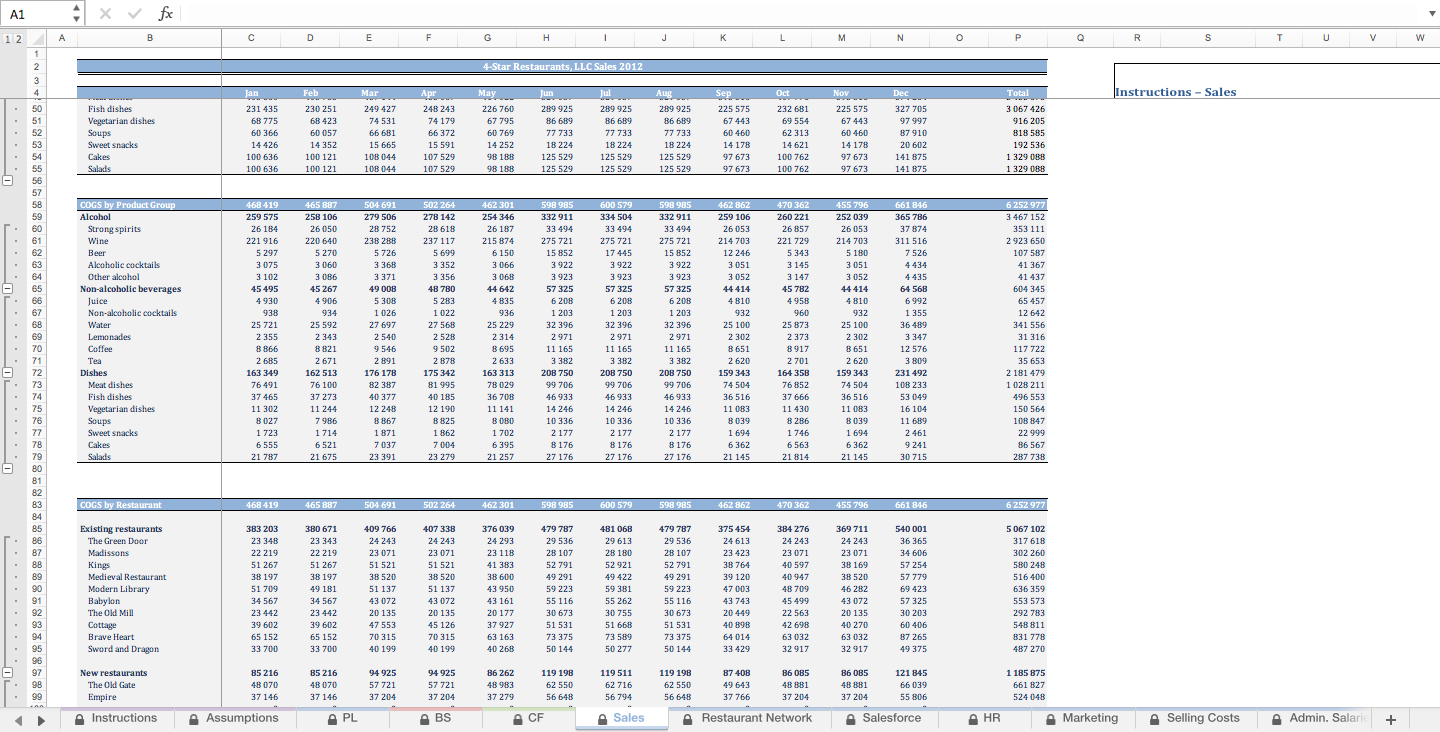This screenshot has width=1440, height=732.
Task: Select column S header
Action: point(1207,38)
